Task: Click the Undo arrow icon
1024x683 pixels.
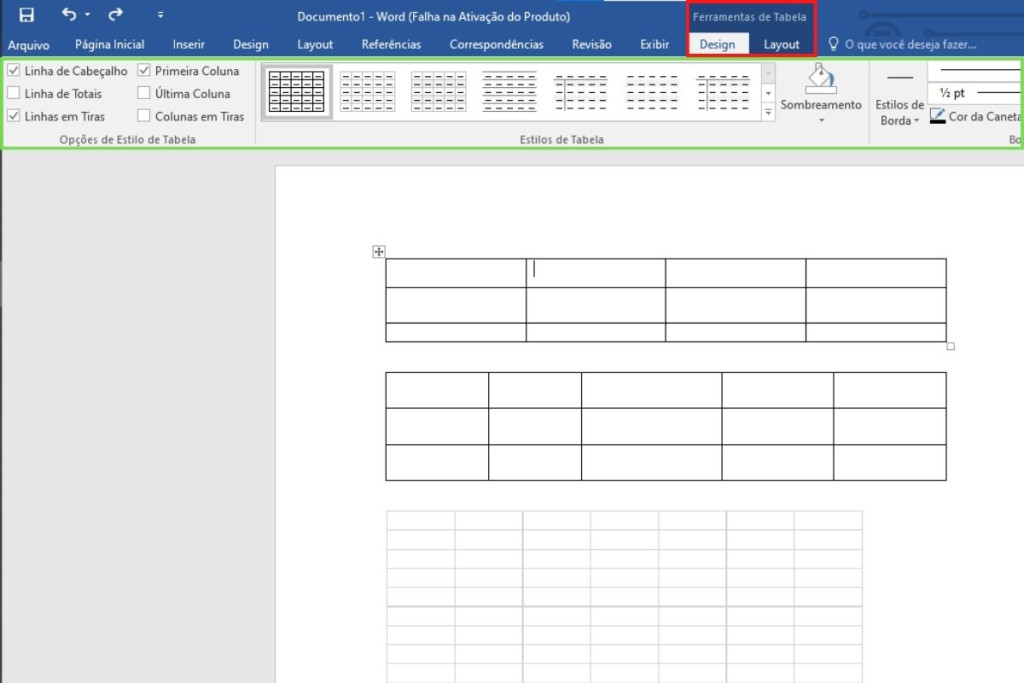Action: click(x=68, y=15)
